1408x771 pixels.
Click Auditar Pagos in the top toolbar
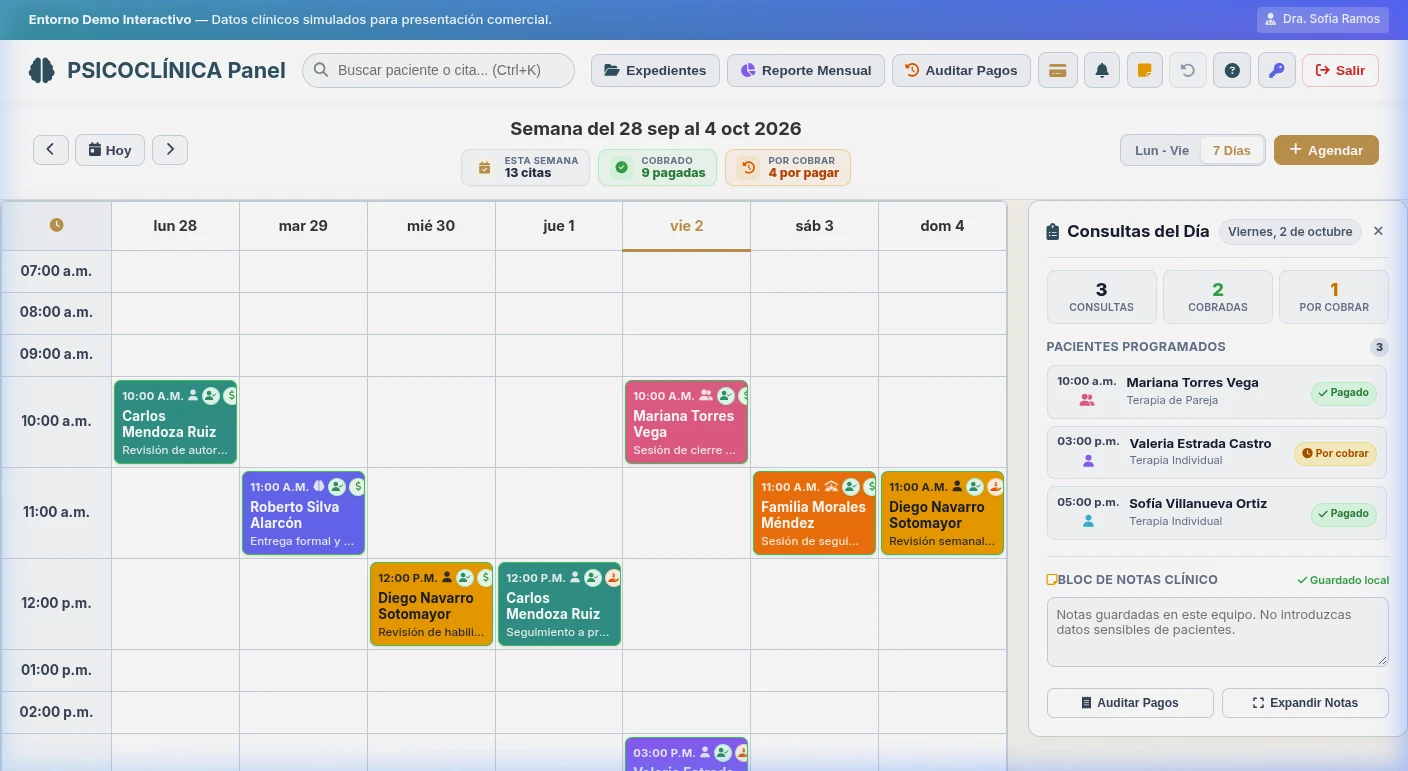pos(961,70)
